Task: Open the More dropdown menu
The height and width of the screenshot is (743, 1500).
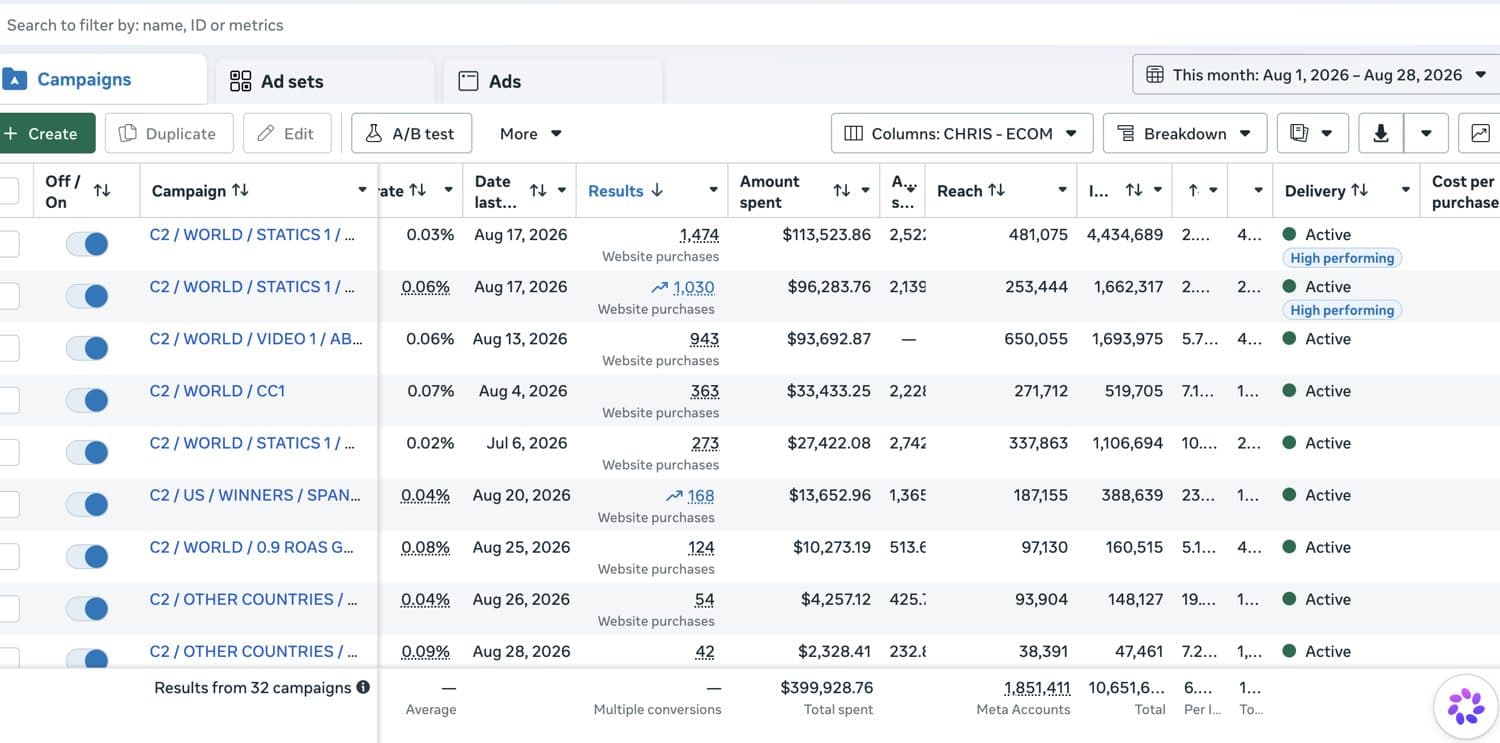Action: pyautogui.click(x=531, y=133)
